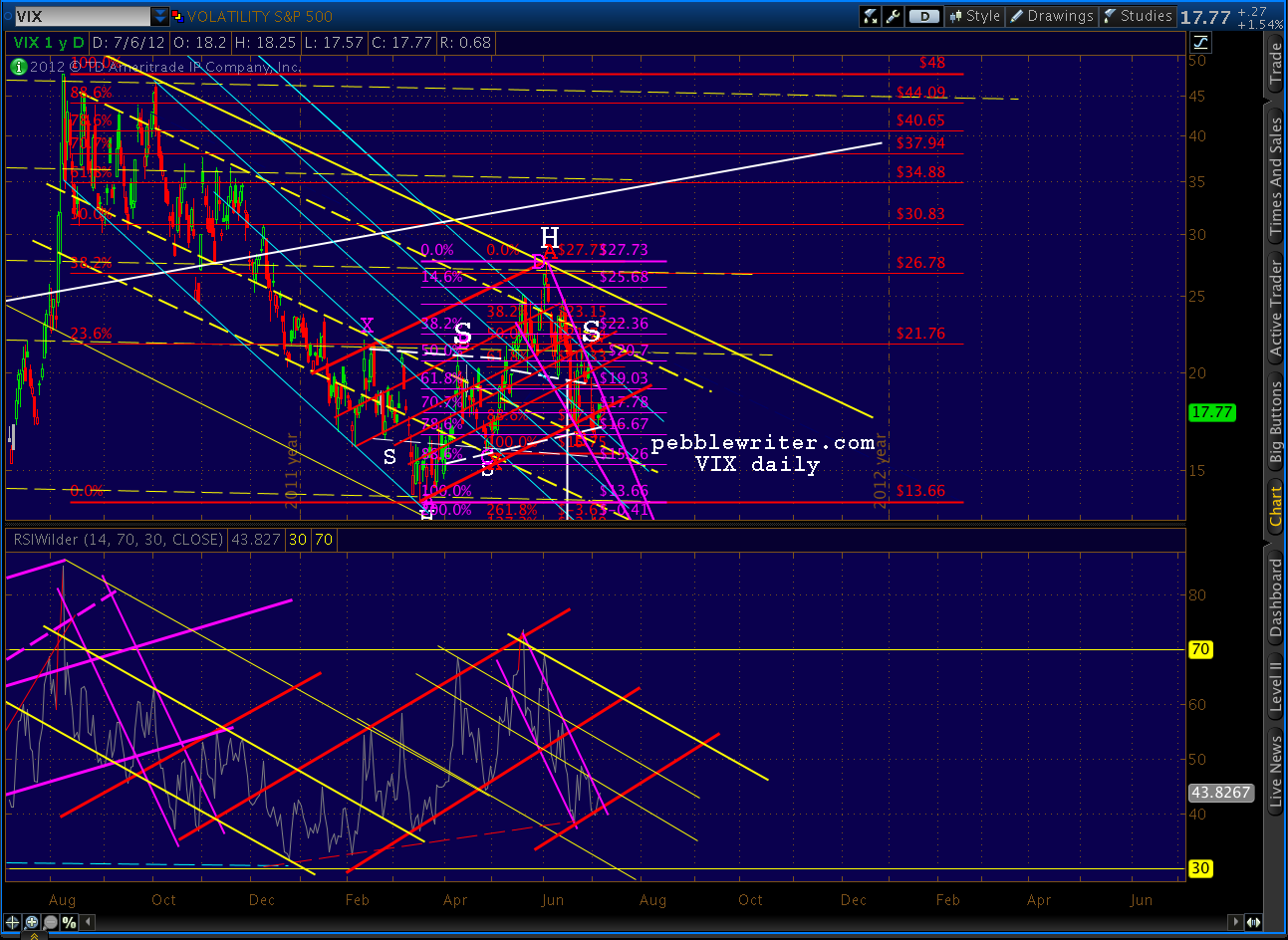Click the symbol link color icon
This screenshot has width=1288, height=940.
coord(177,16)
